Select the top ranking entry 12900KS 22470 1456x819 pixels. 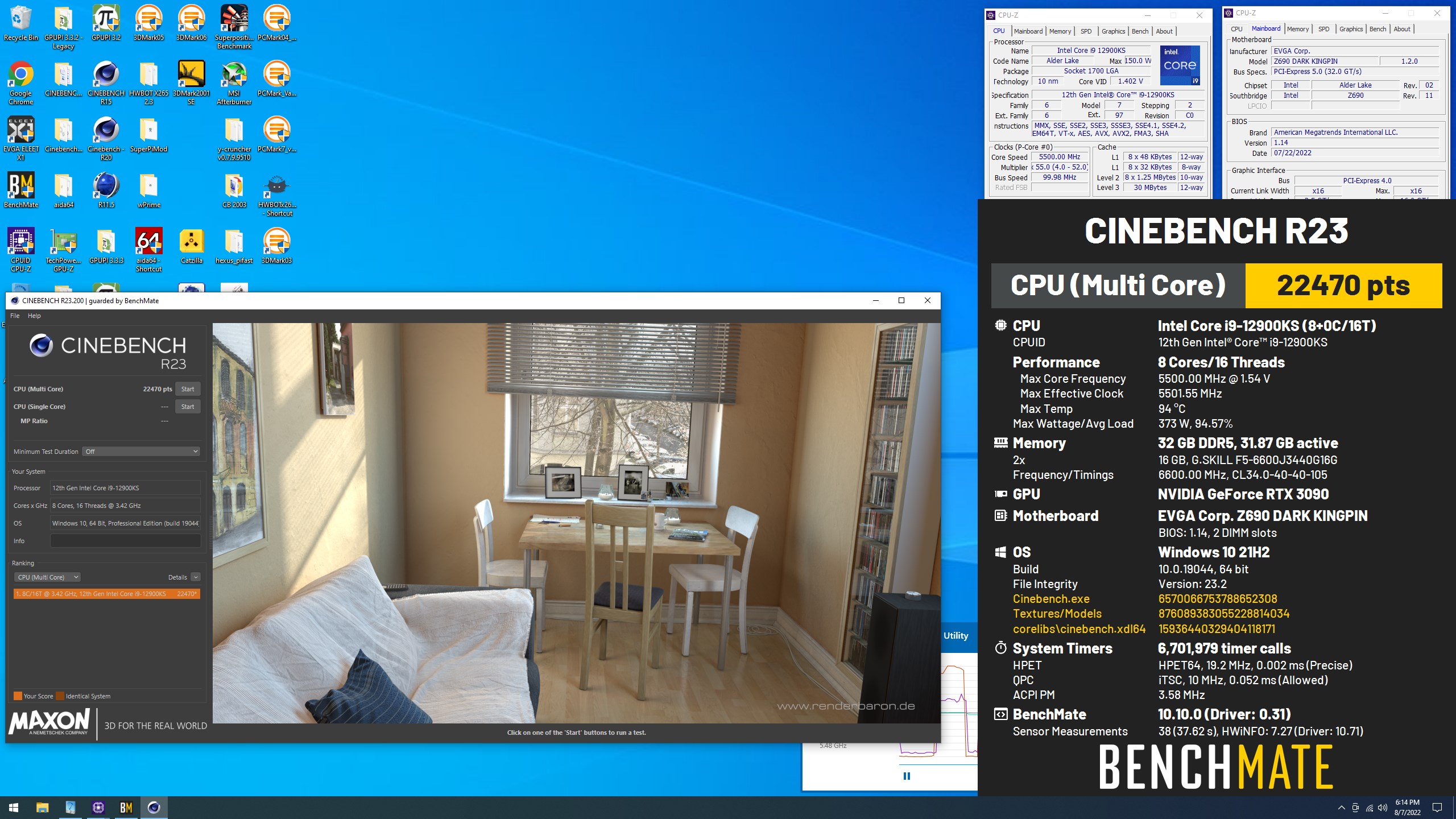[107, 594]
